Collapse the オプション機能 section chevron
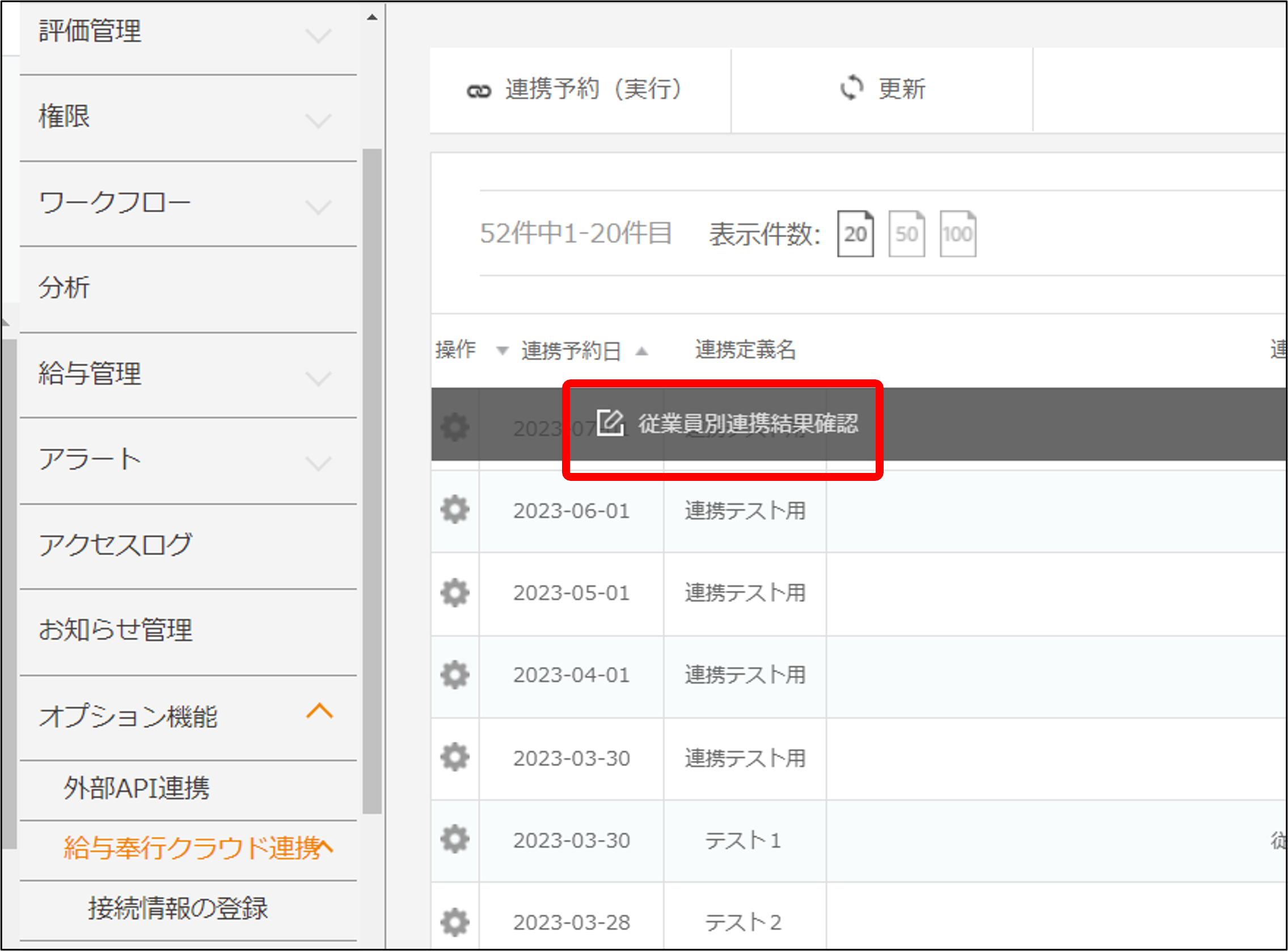1288x951 pixels. click(x=319, y=712)
